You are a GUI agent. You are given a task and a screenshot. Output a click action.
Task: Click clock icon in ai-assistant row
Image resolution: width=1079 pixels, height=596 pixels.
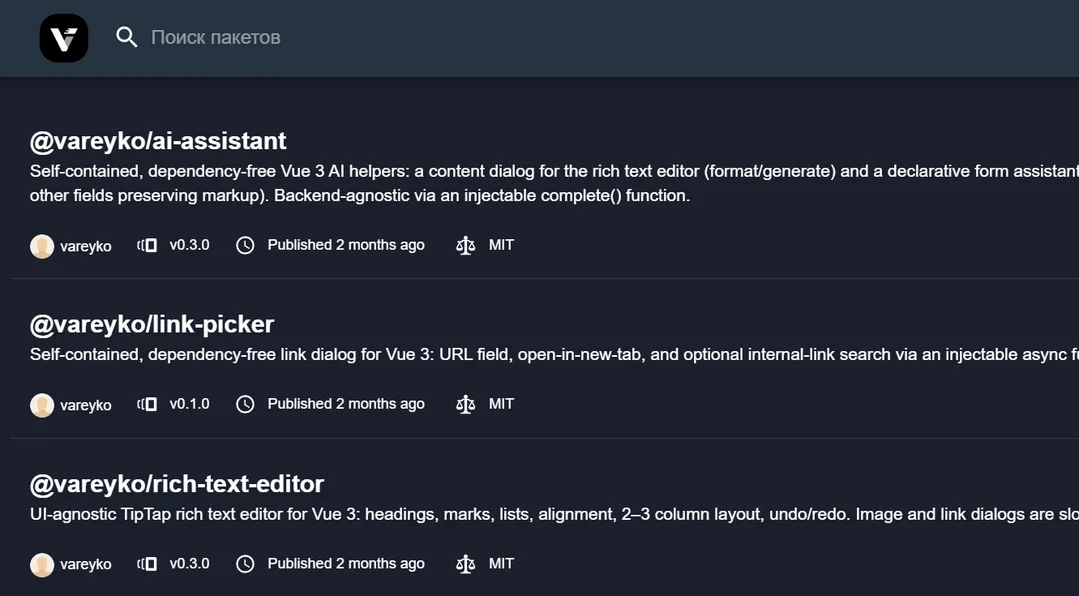(245, 245)
